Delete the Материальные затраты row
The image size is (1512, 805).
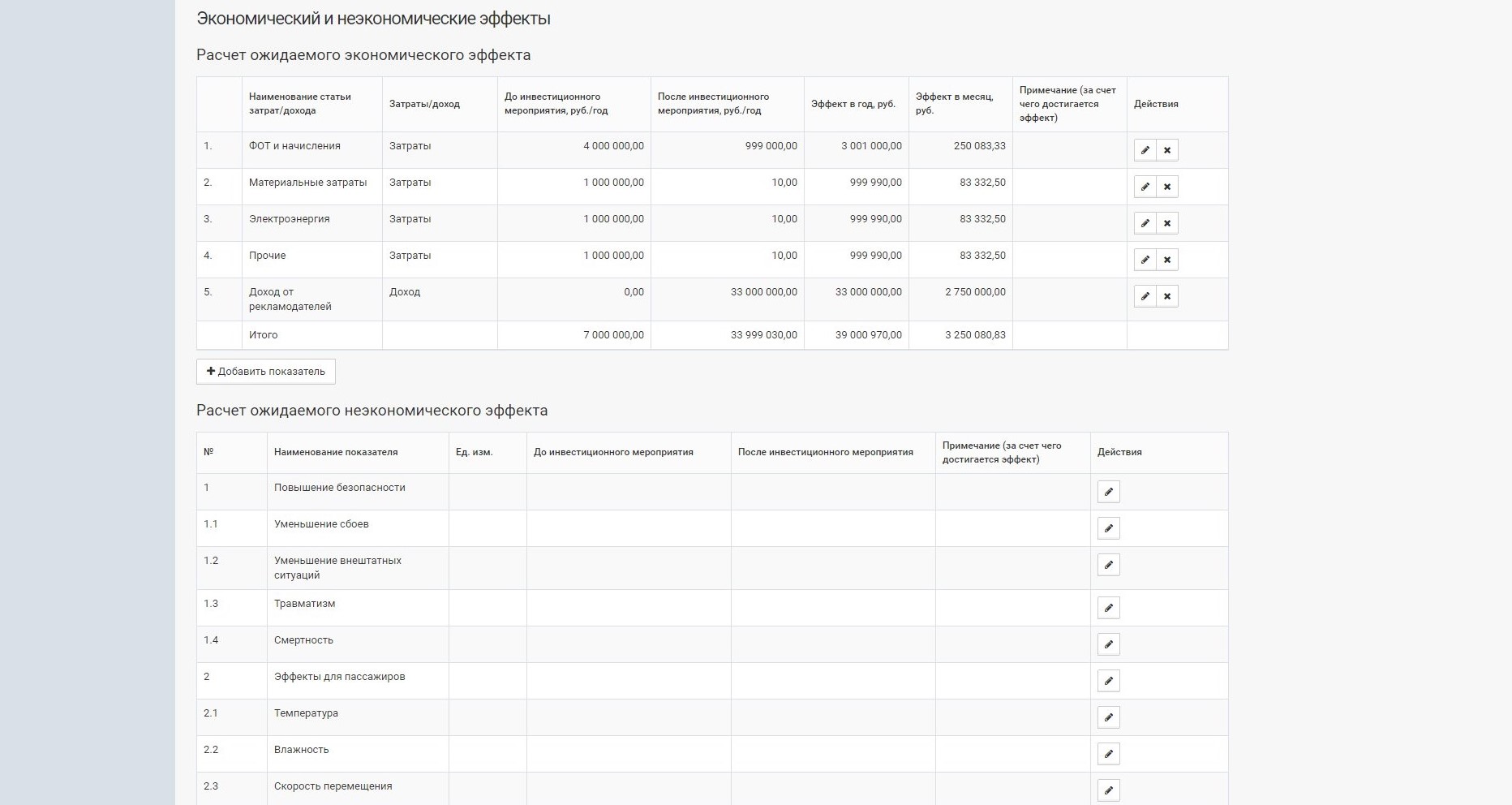[1167, 187]
